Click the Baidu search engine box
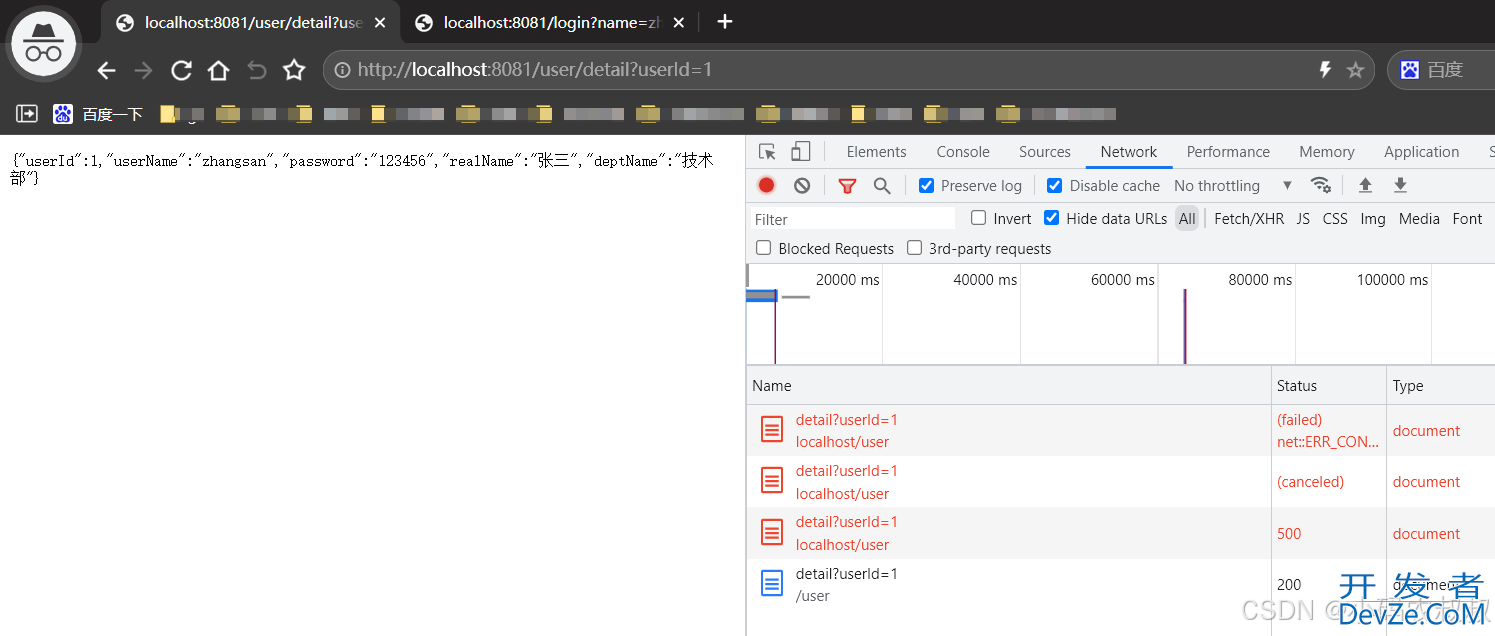This screenshot has width=1495, height=636. 1440,70
